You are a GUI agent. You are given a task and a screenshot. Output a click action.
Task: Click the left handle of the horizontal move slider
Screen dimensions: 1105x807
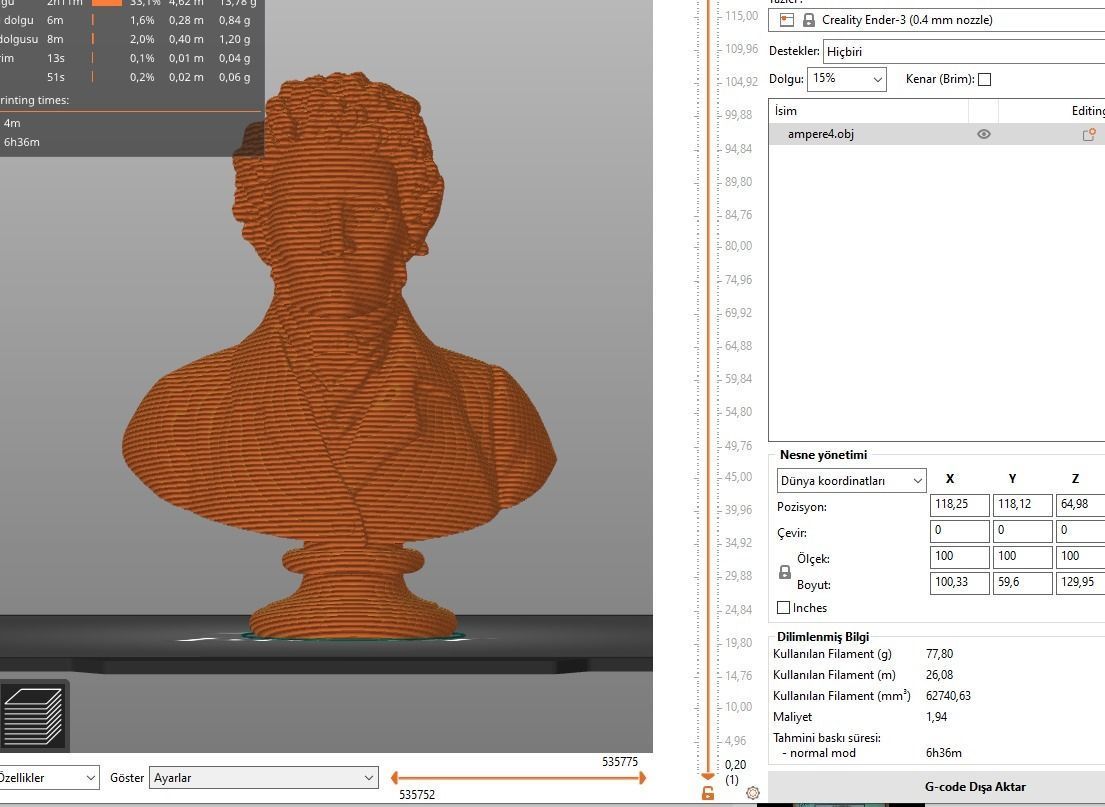tap(395, 778)
